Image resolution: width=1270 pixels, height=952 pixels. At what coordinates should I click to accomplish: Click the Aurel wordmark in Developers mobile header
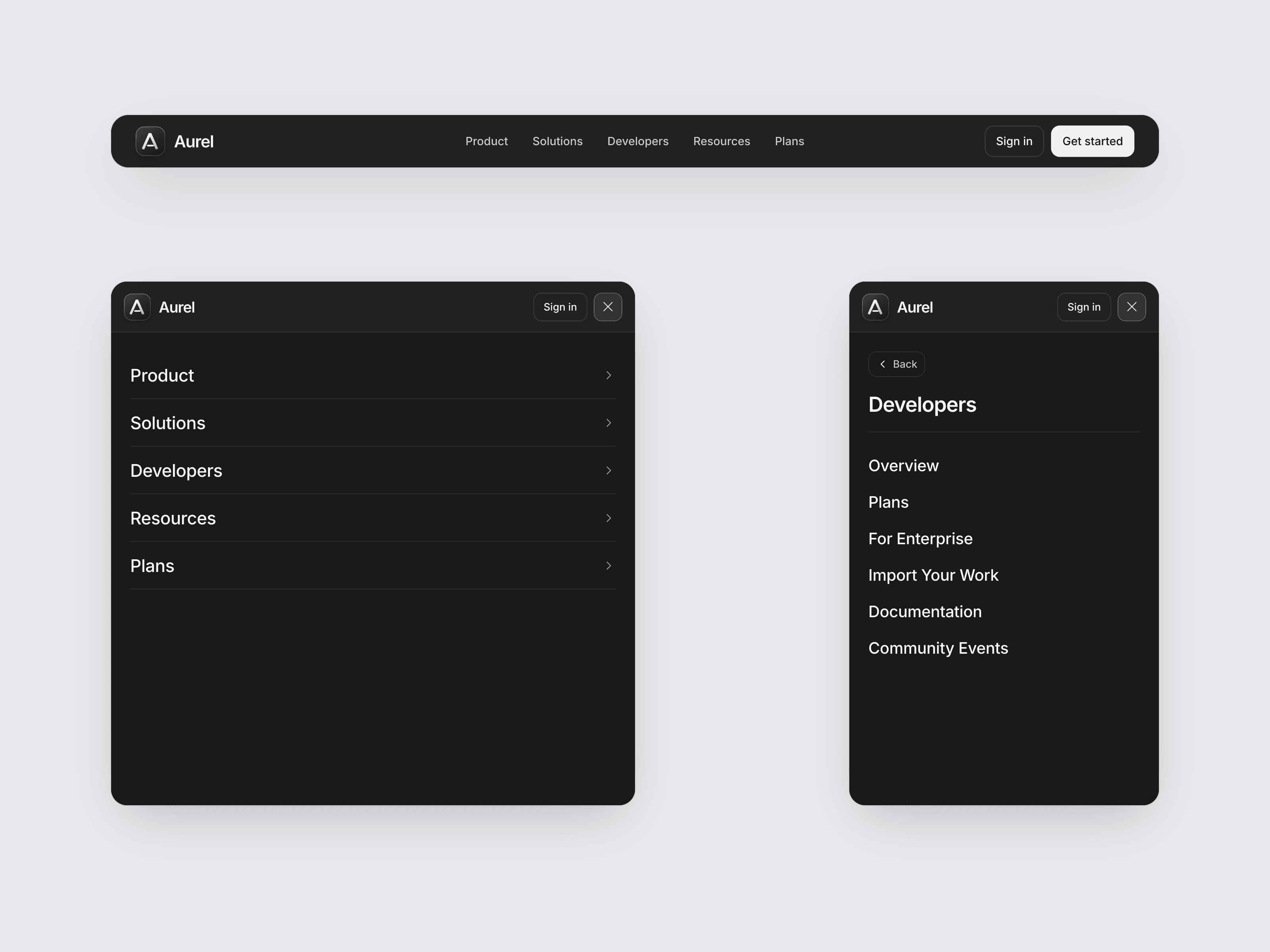click(915, 307)
